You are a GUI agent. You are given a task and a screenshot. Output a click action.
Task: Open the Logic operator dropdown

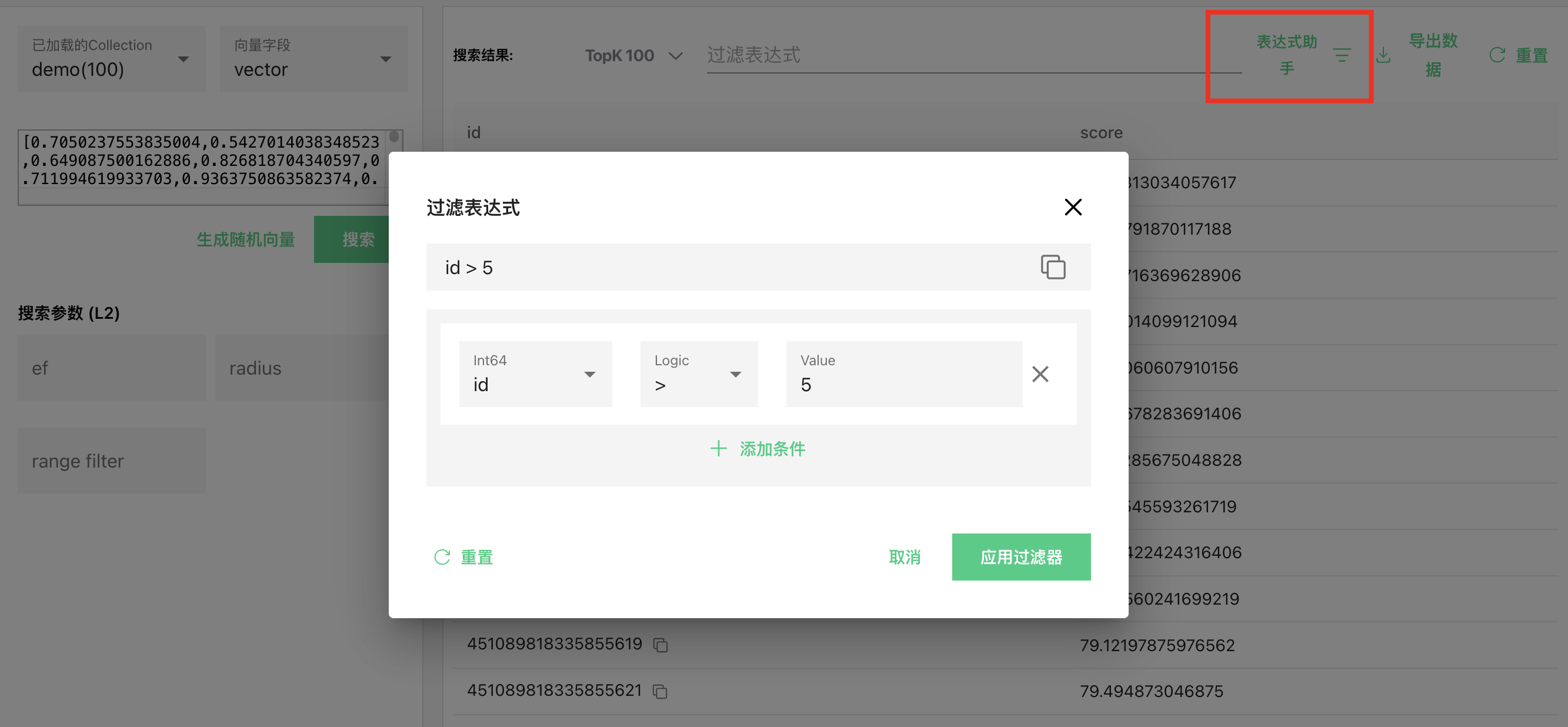[x=698, y=374]
